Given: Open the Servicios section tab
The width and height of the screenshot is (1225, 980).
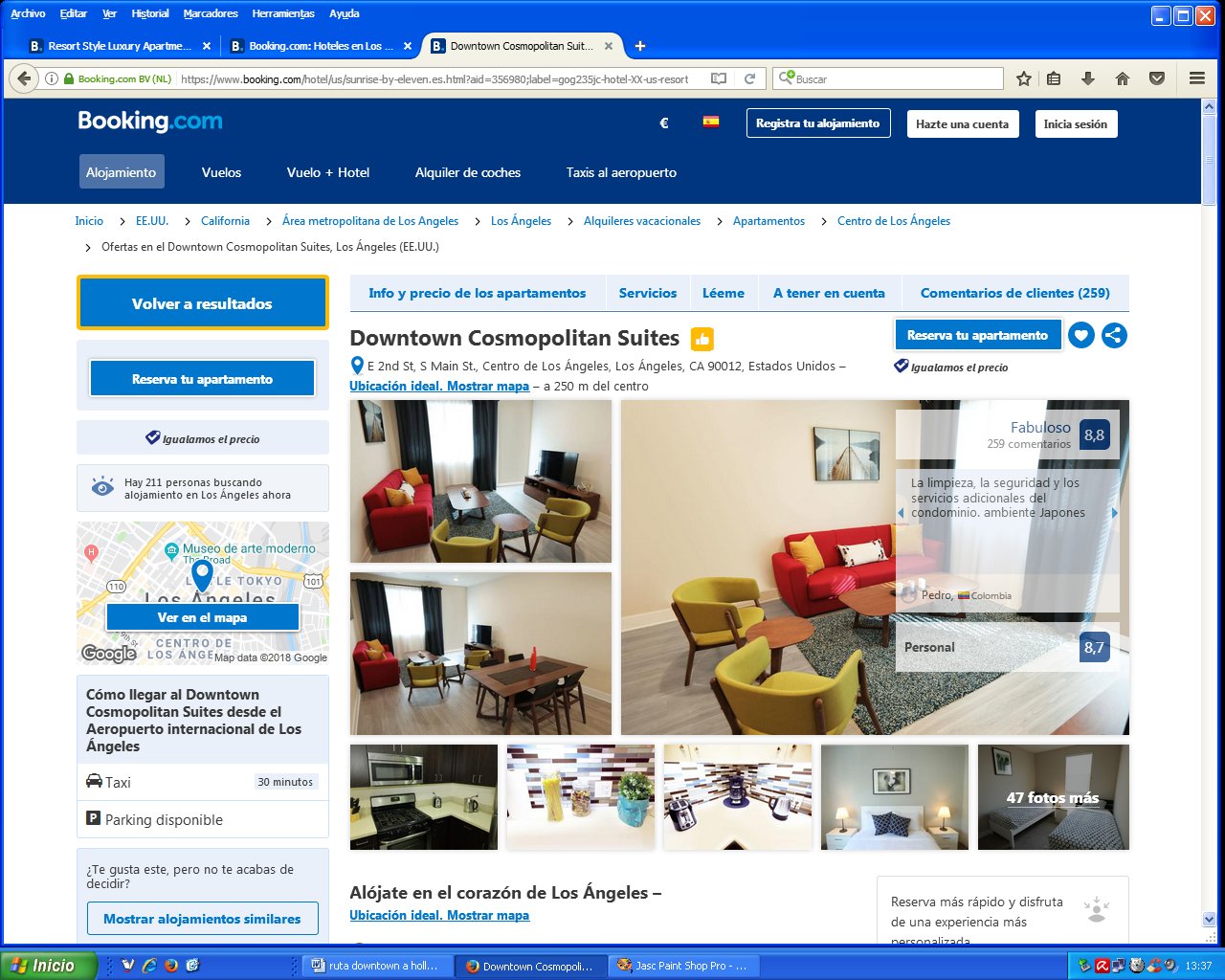Looking at the screenshot, I should 648,293.
